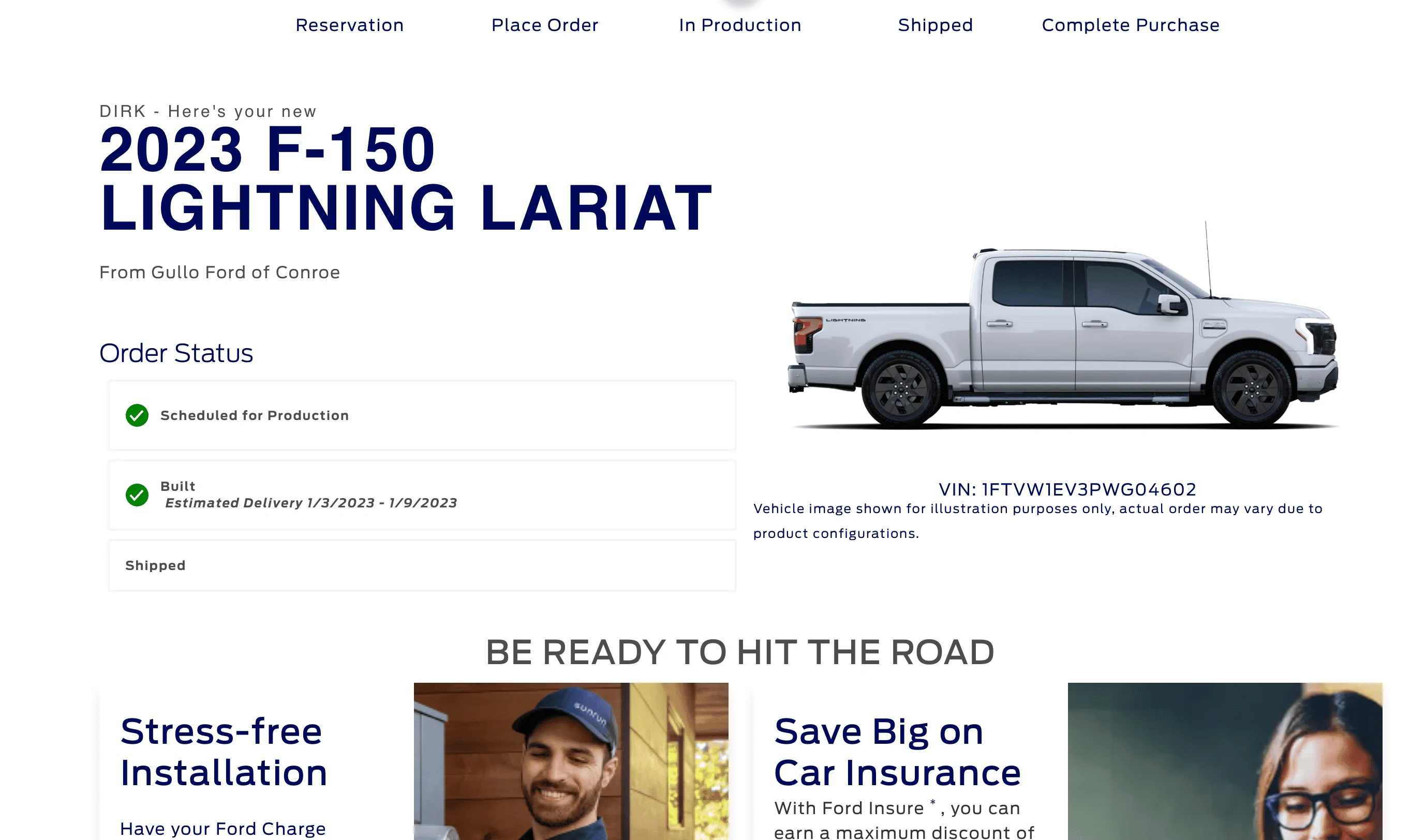Screen dimensions: 1425x840
Task: Click the green check beside Built
Action: [137, 494]
